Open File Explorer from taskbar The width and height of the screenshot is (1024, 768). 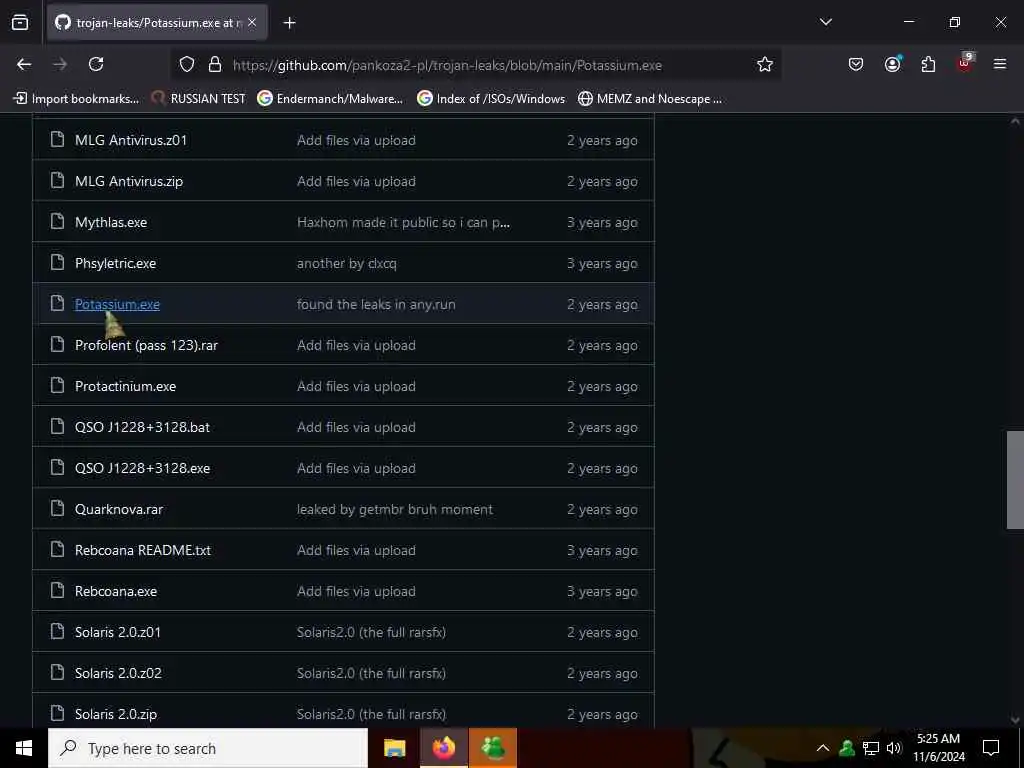[x=394, y=748]
